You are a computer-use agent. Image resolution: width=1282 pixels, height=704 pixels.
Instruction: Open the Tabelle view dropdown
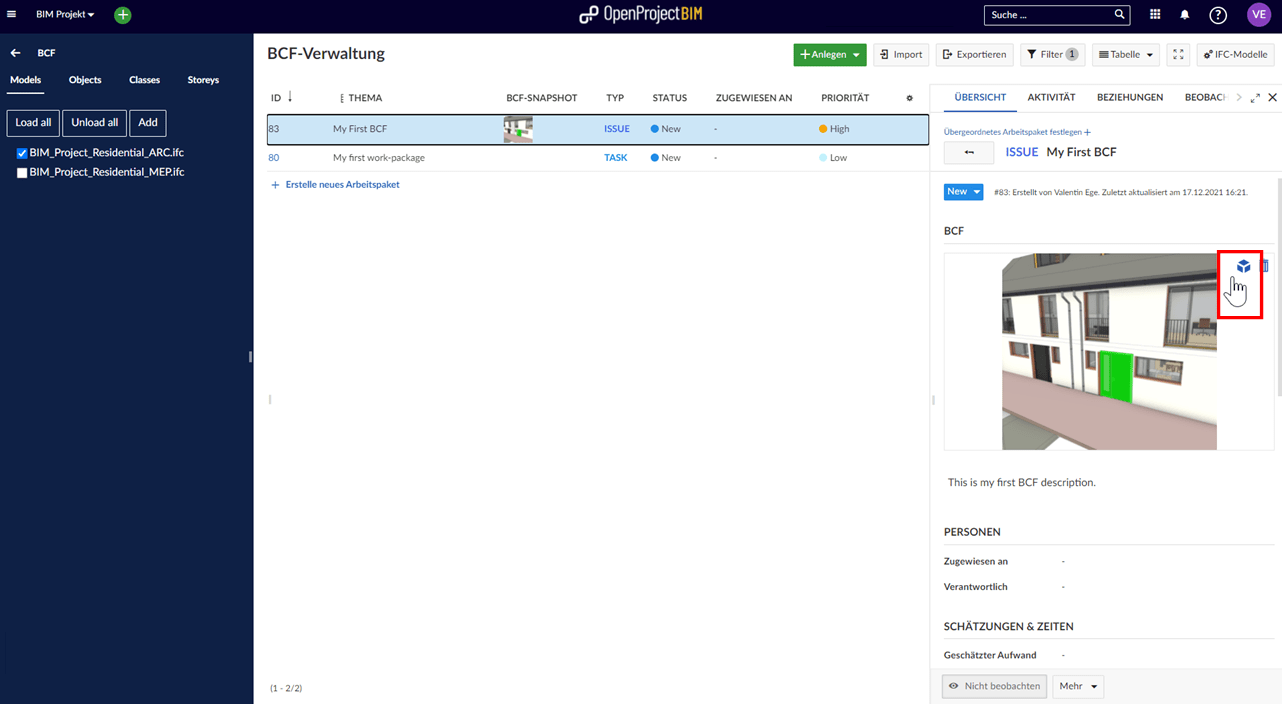(1125, 55)
